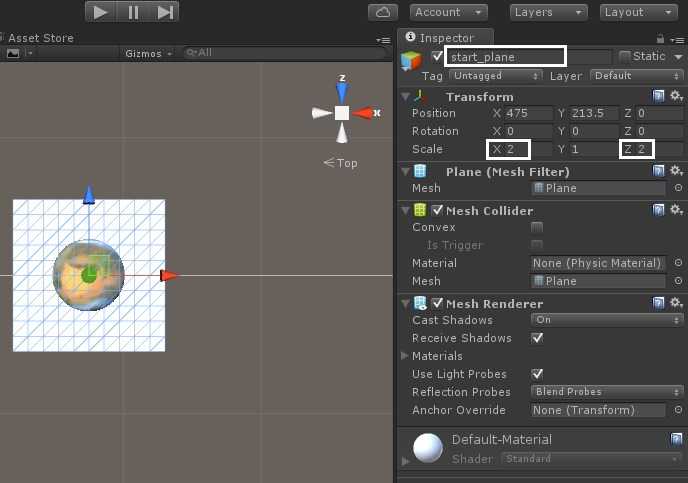Click the Scale X field
688x483 pixels.
click(528, 149)
